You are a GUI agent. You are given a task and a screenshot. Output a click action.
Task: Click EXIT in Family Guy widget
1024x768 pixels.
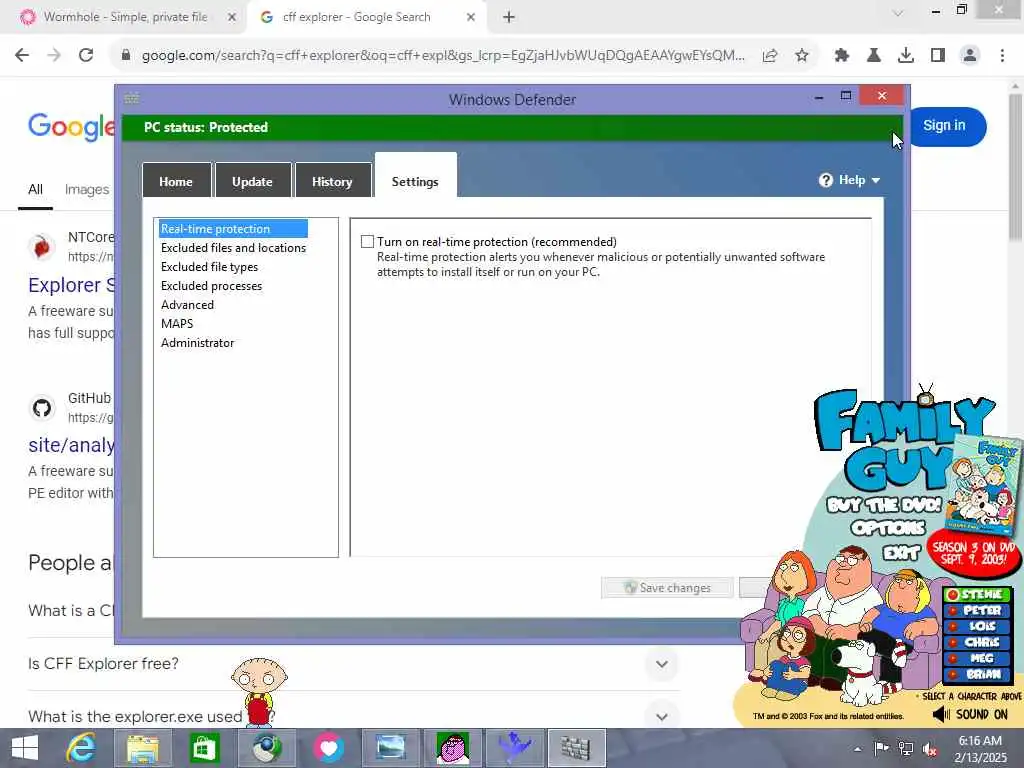click(x=902, y=553)
